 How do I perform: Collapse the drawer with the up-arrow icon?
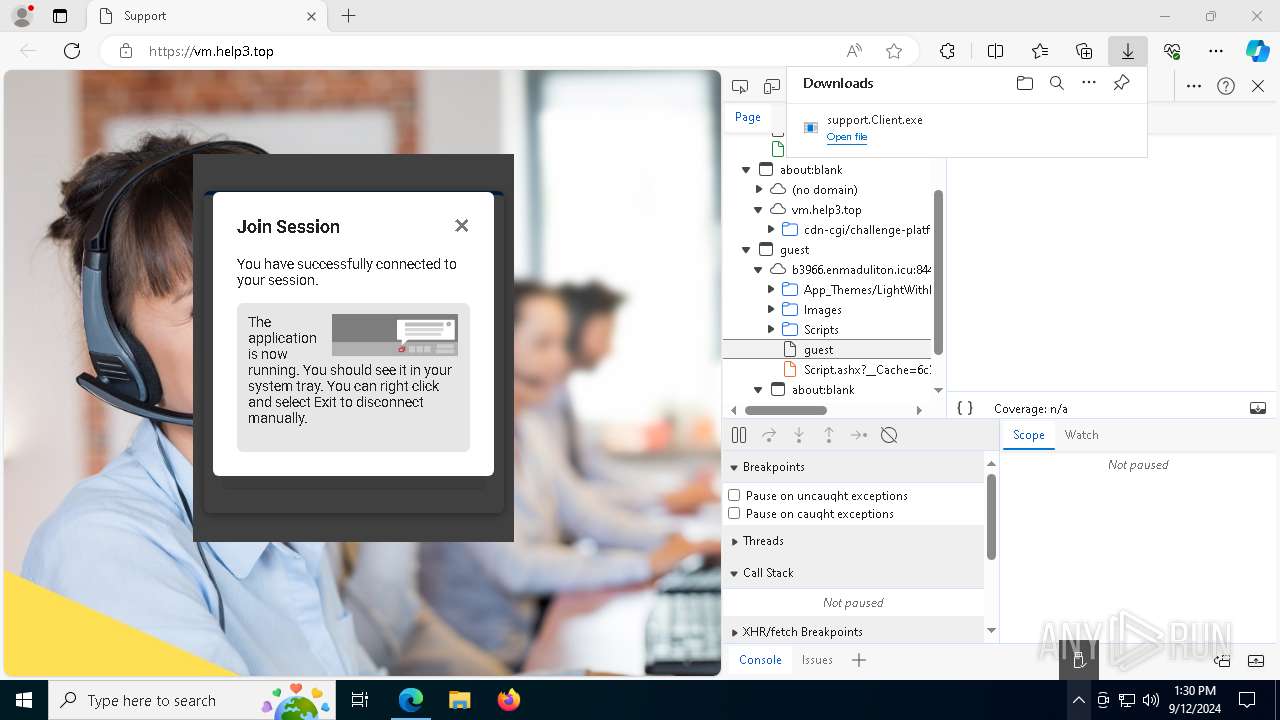click(x=1258, y=660)
